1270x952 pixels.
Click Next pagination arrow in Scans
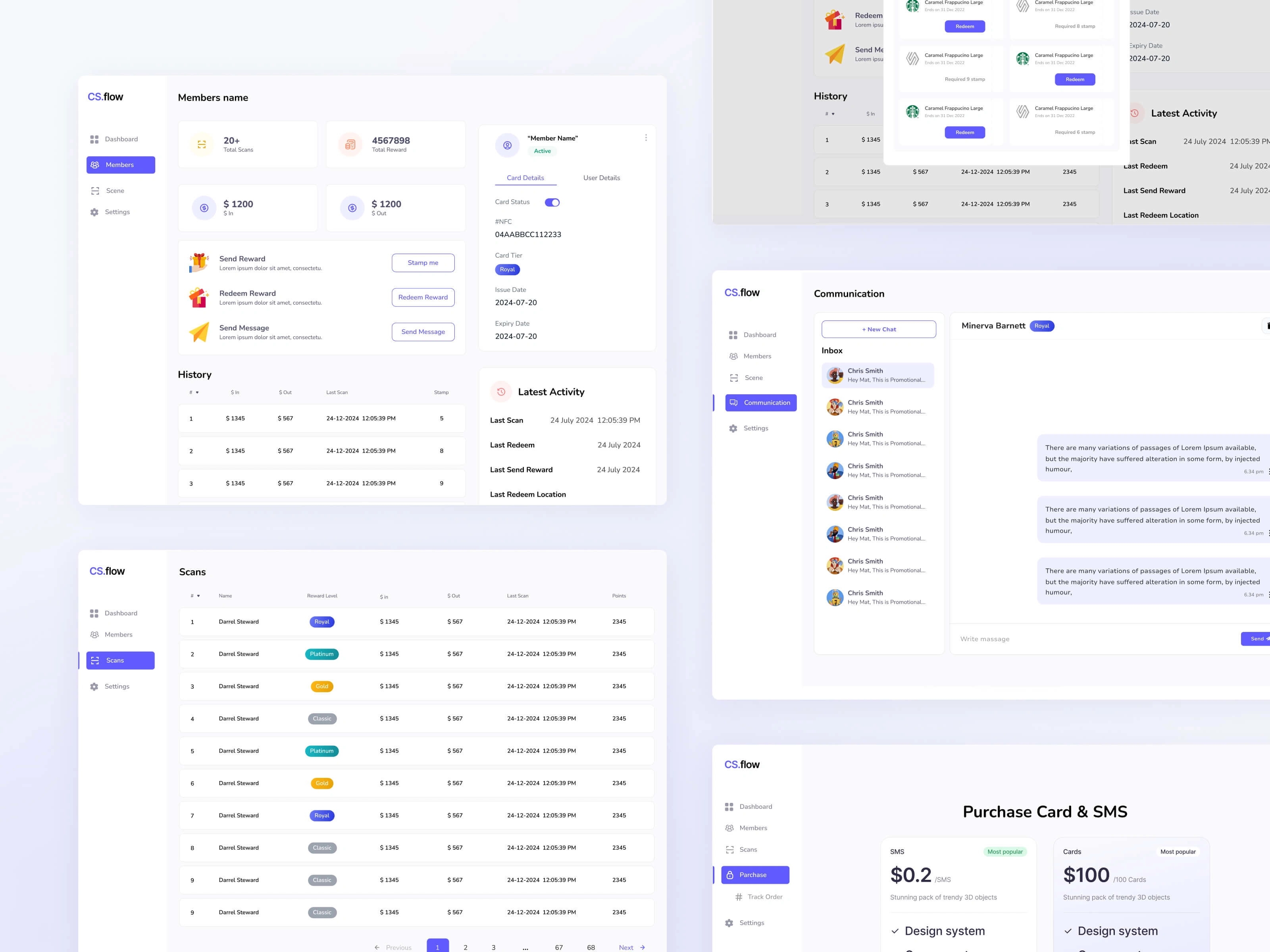[x=643, y=947]
